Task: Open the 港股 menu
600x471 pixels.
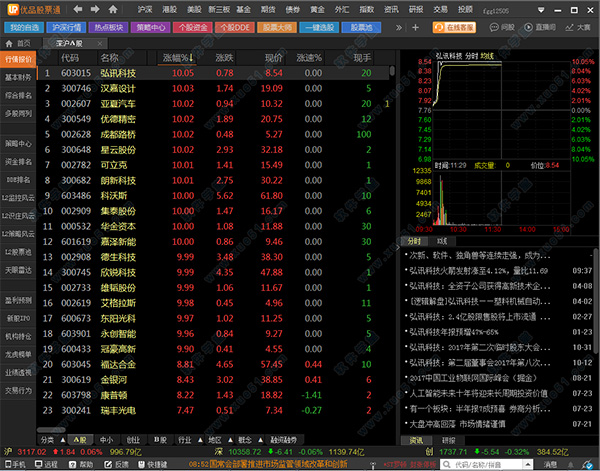Action: 169,10
